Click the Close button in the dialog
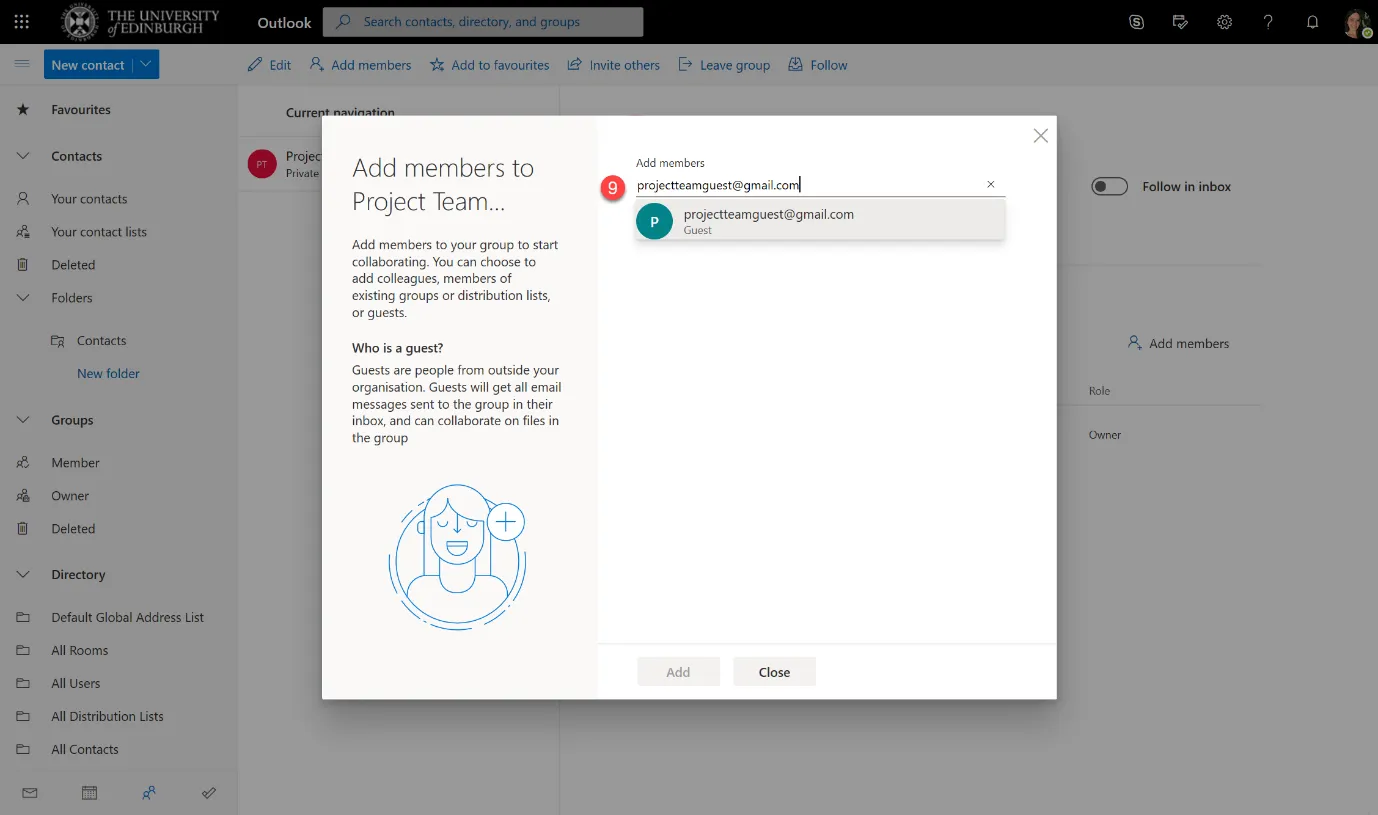The height and width of the screenshot is (815, 1378). click(x=774, y=671)
